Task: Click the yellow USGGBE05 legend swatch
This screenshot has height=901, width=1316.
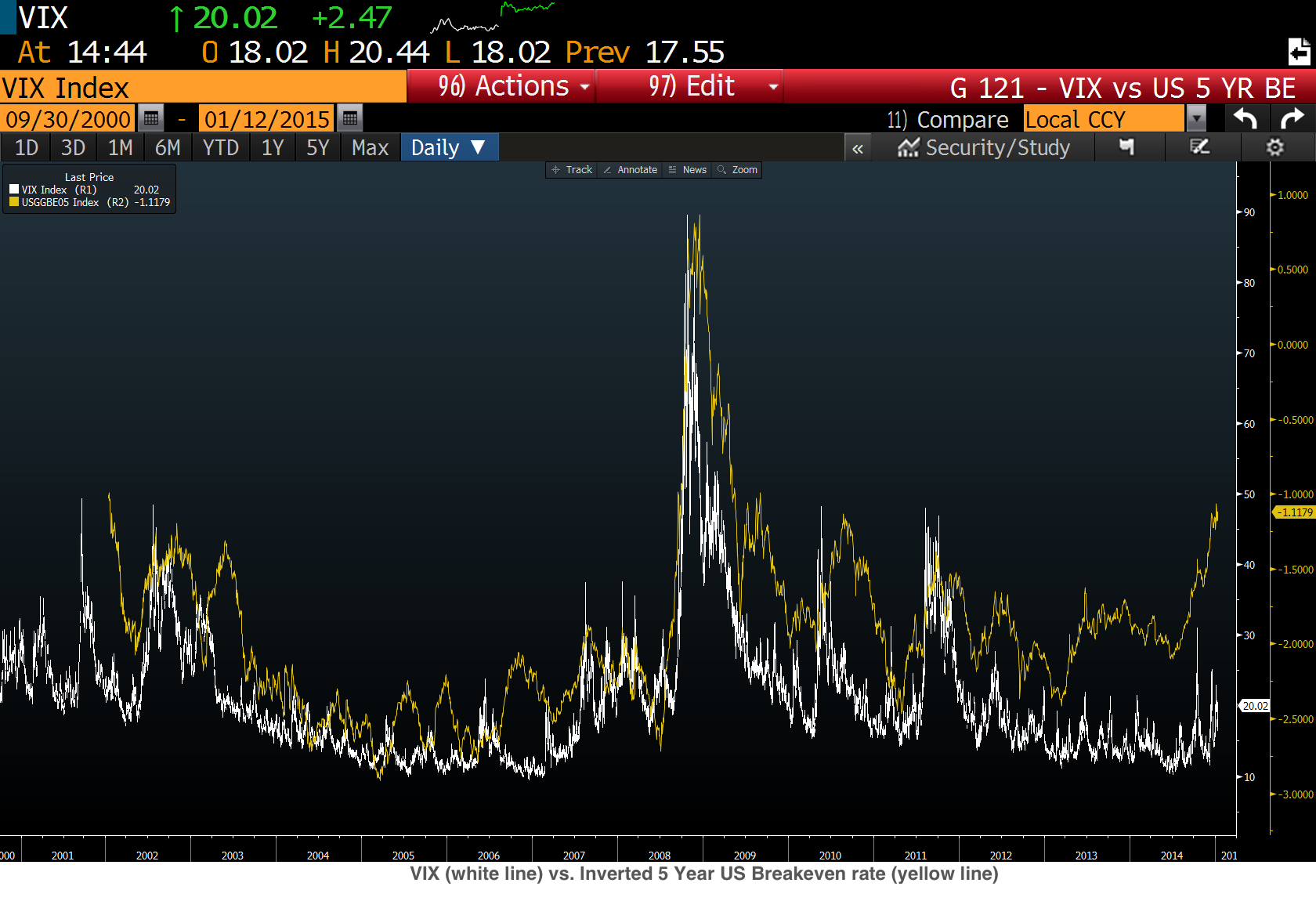Action: coord(13,201)
